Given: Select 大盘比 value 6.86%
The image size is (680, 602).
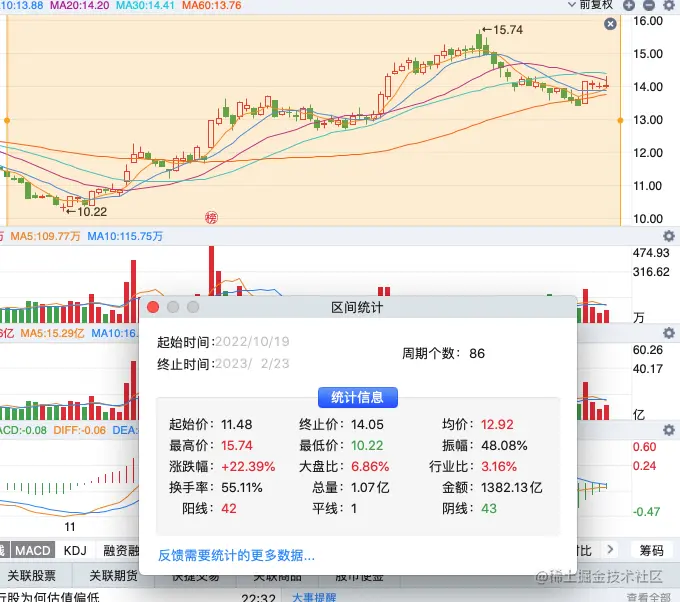Looking at the screenshot, I should point(370,466).
